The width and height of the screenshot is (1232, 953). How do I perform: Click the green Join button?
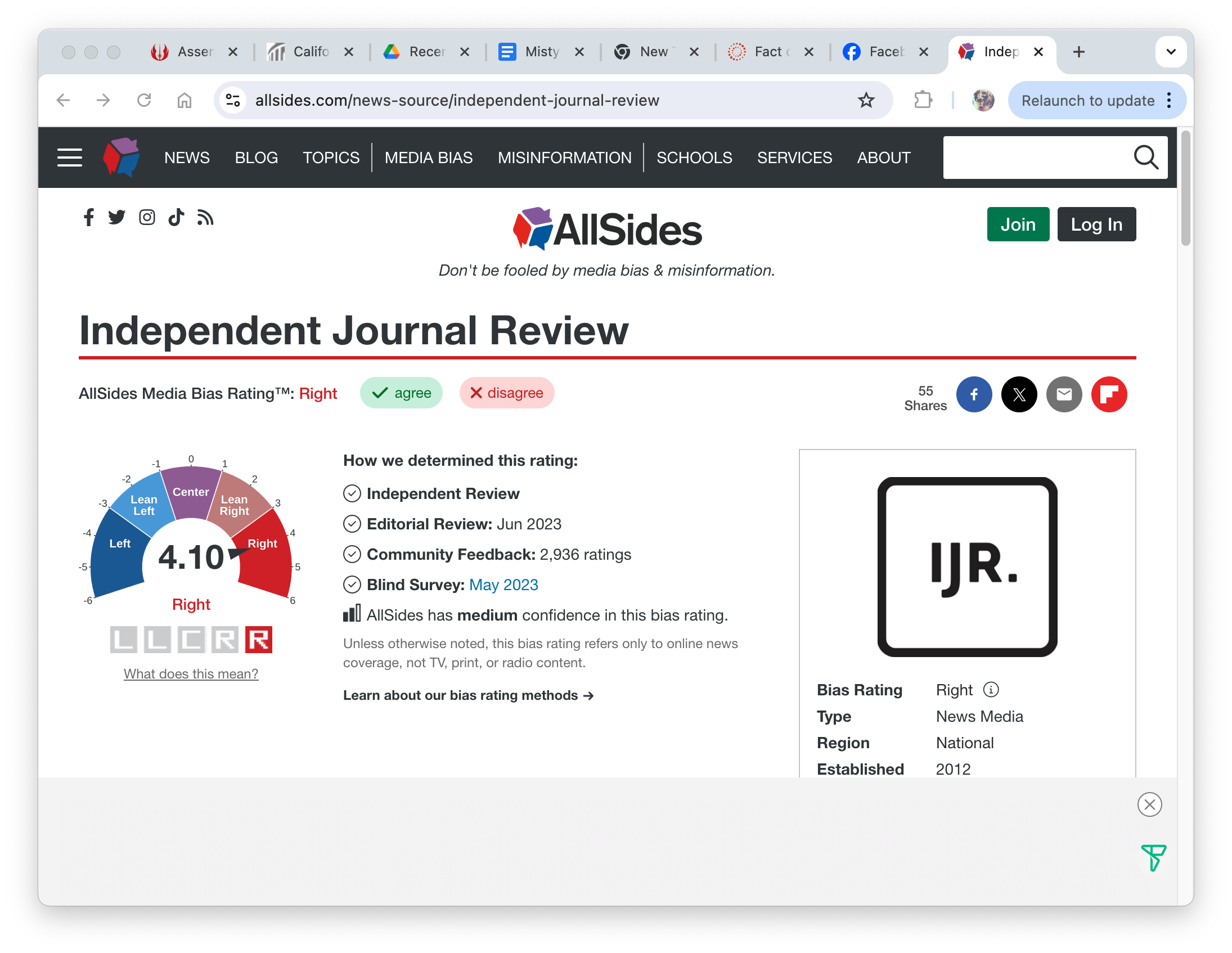click(1018, 224)
